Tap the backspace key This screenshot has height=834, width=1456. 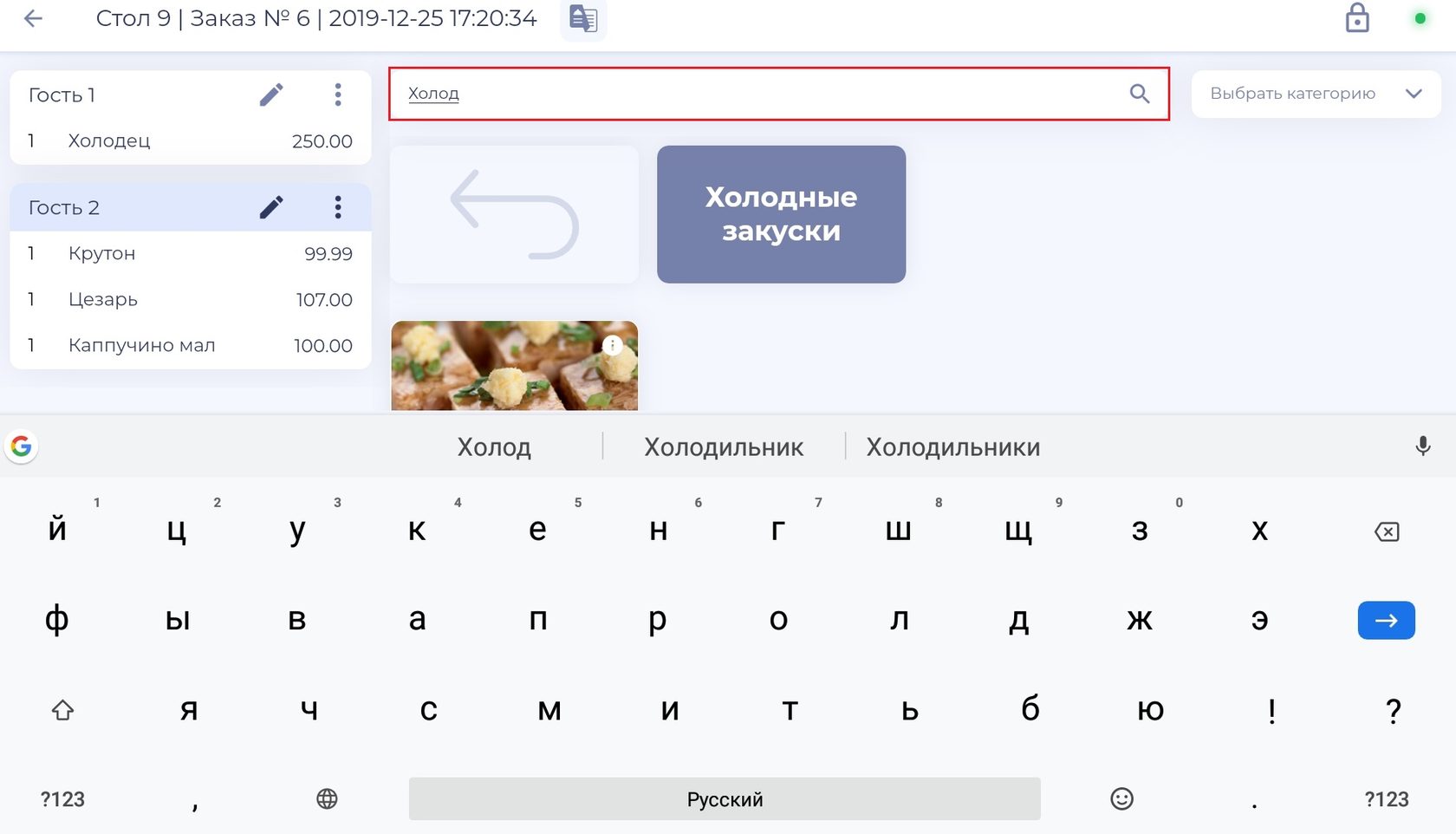1387,531
